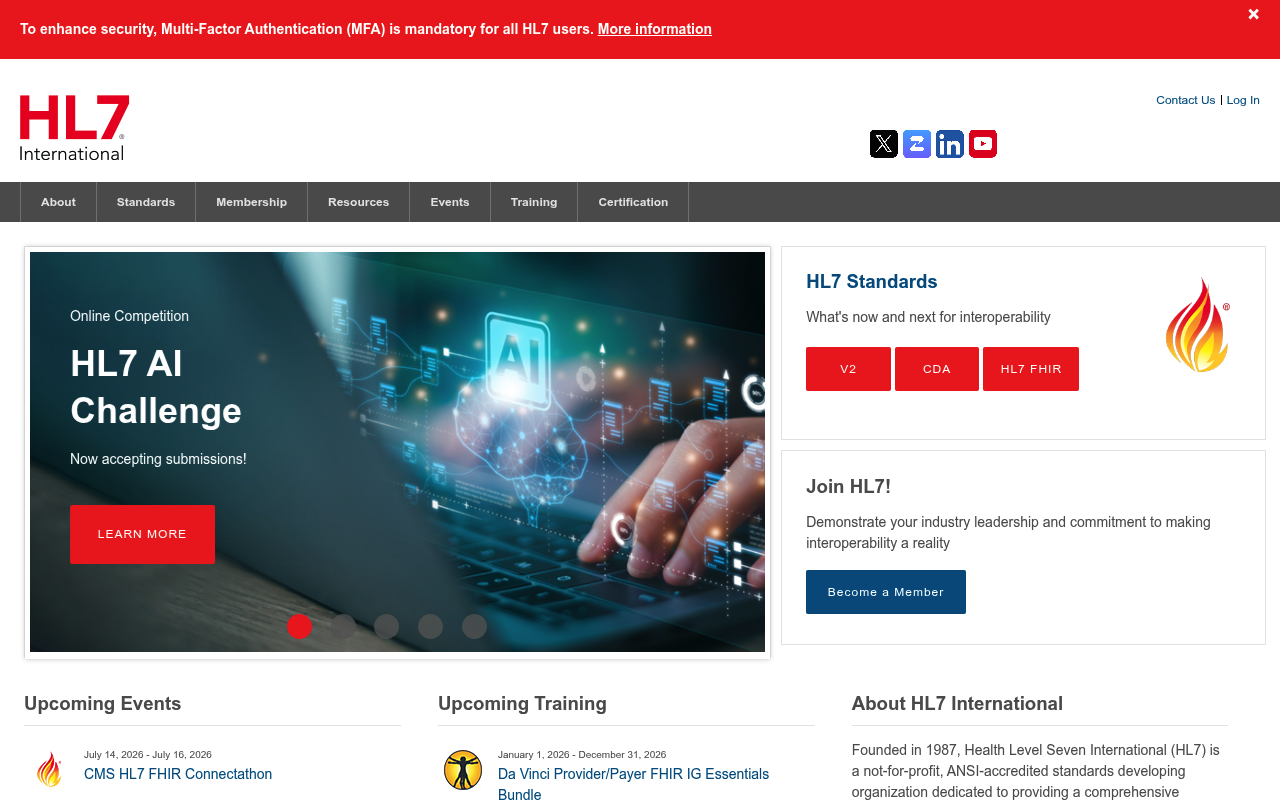Open the More information MFA link
The image size is (1280, 800).
pos(655,29)
